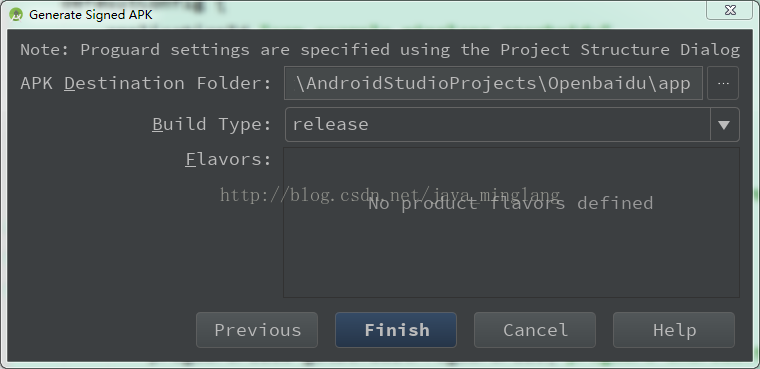Focus the APK Destination Folder path field
This screenshot has width=760, height=369.
[x=493, y=83]
